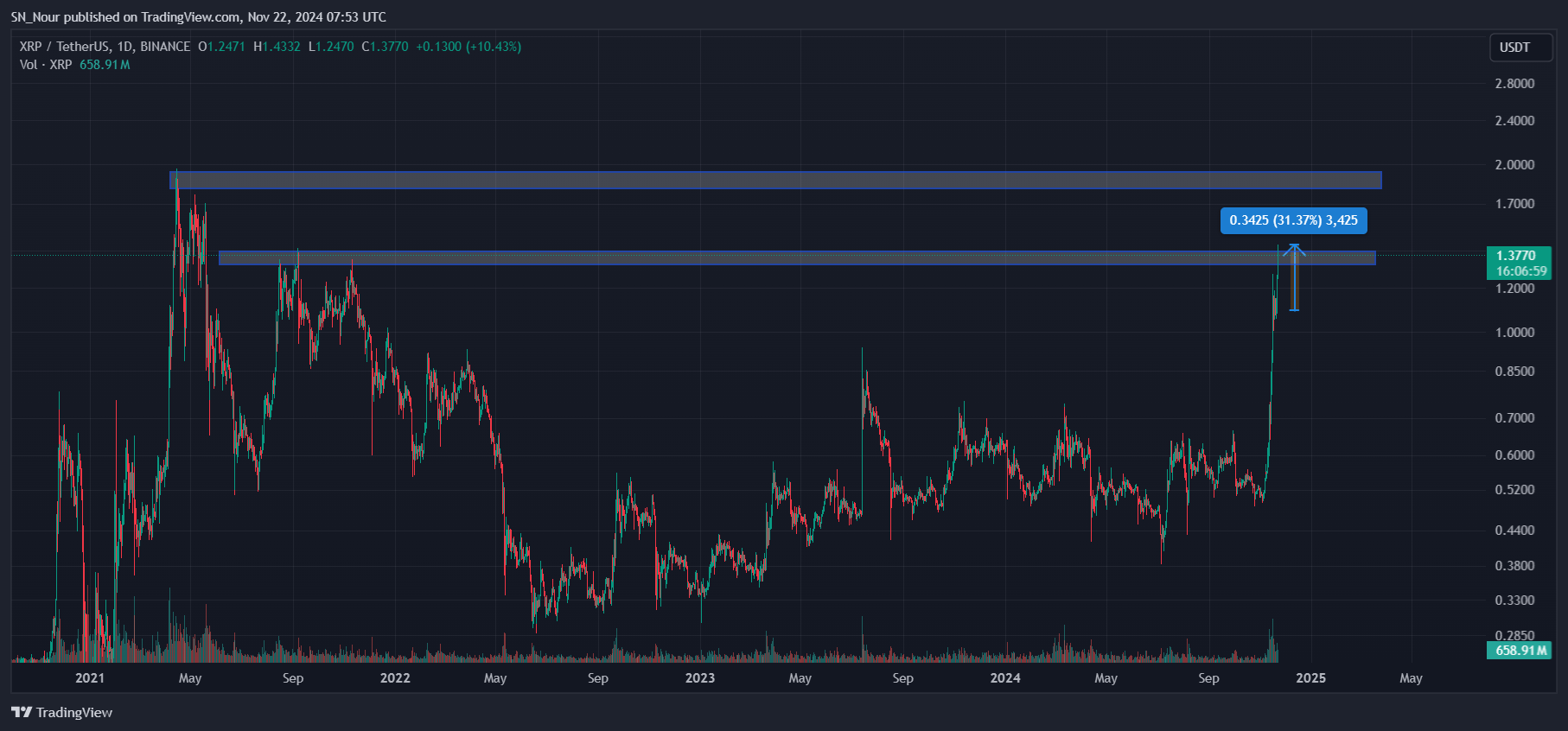This screenshot has height=731, width=1568.
Task: Click the volume label 658.91 M on axis
Action: 1519,650
